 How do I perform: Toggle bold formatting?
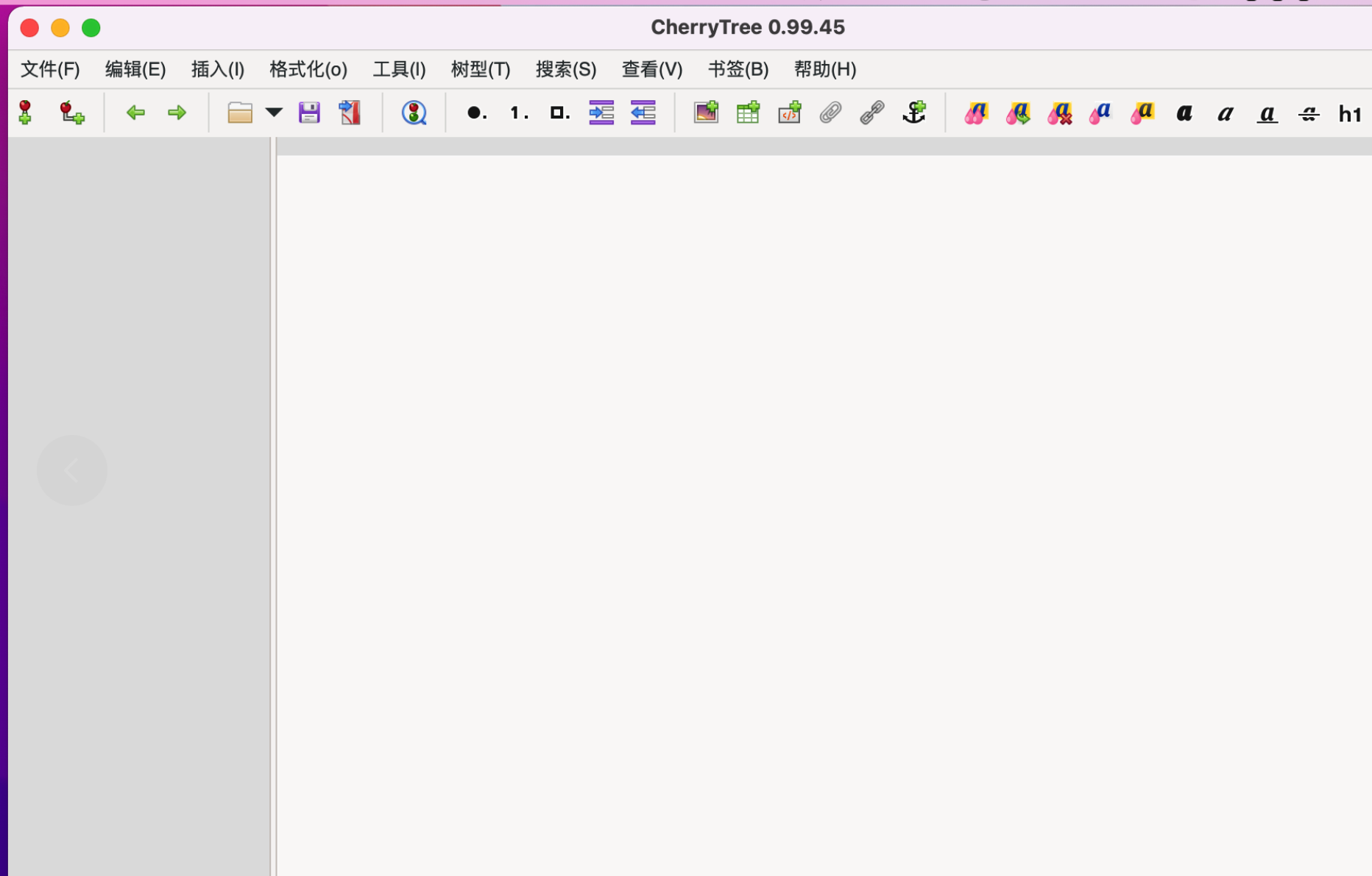pyautogui.click(x=1184, y=113)
